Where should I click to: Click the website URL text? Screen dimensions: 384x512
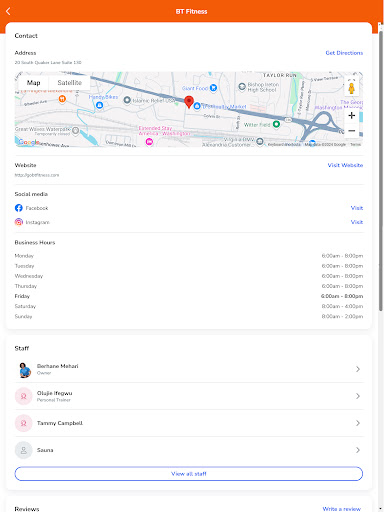pos(37,175)
